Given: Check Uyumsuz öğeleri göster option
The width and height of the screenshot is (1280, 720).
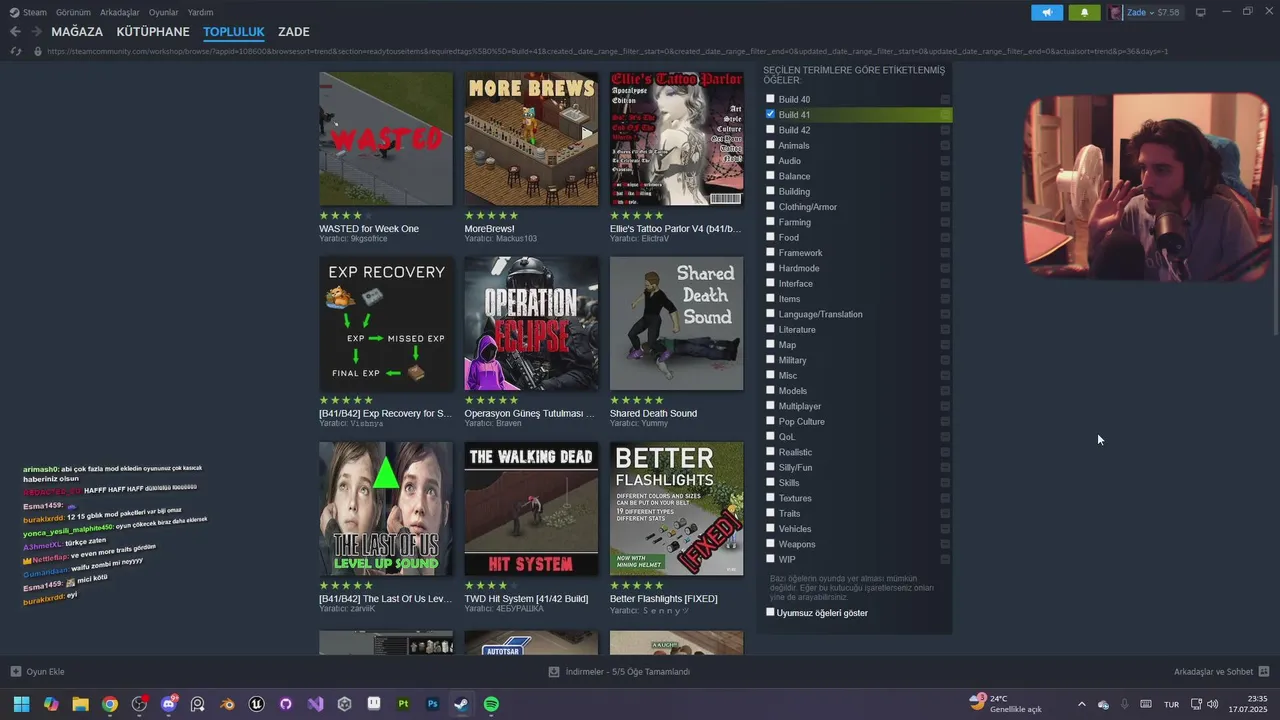Looking at the screenshot, I should coord(770,612).
